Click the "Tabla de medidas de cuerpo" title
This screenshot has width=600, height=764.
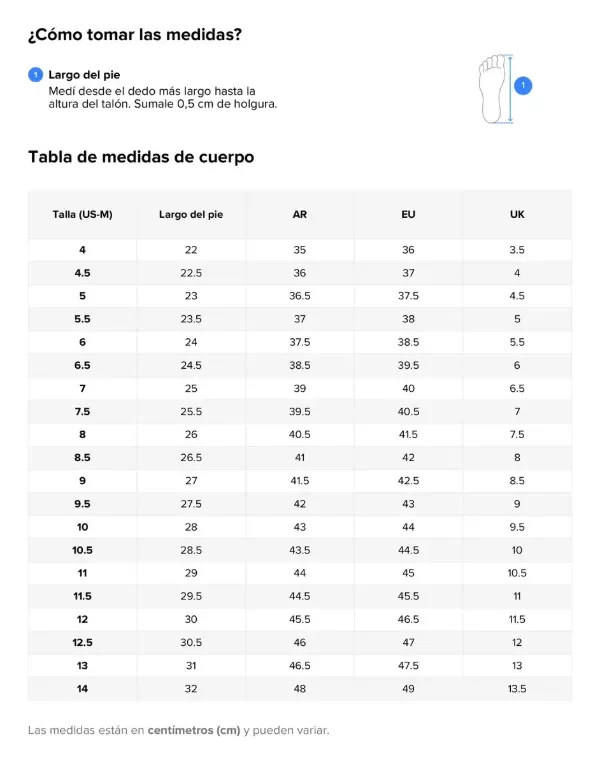(141, 157)
